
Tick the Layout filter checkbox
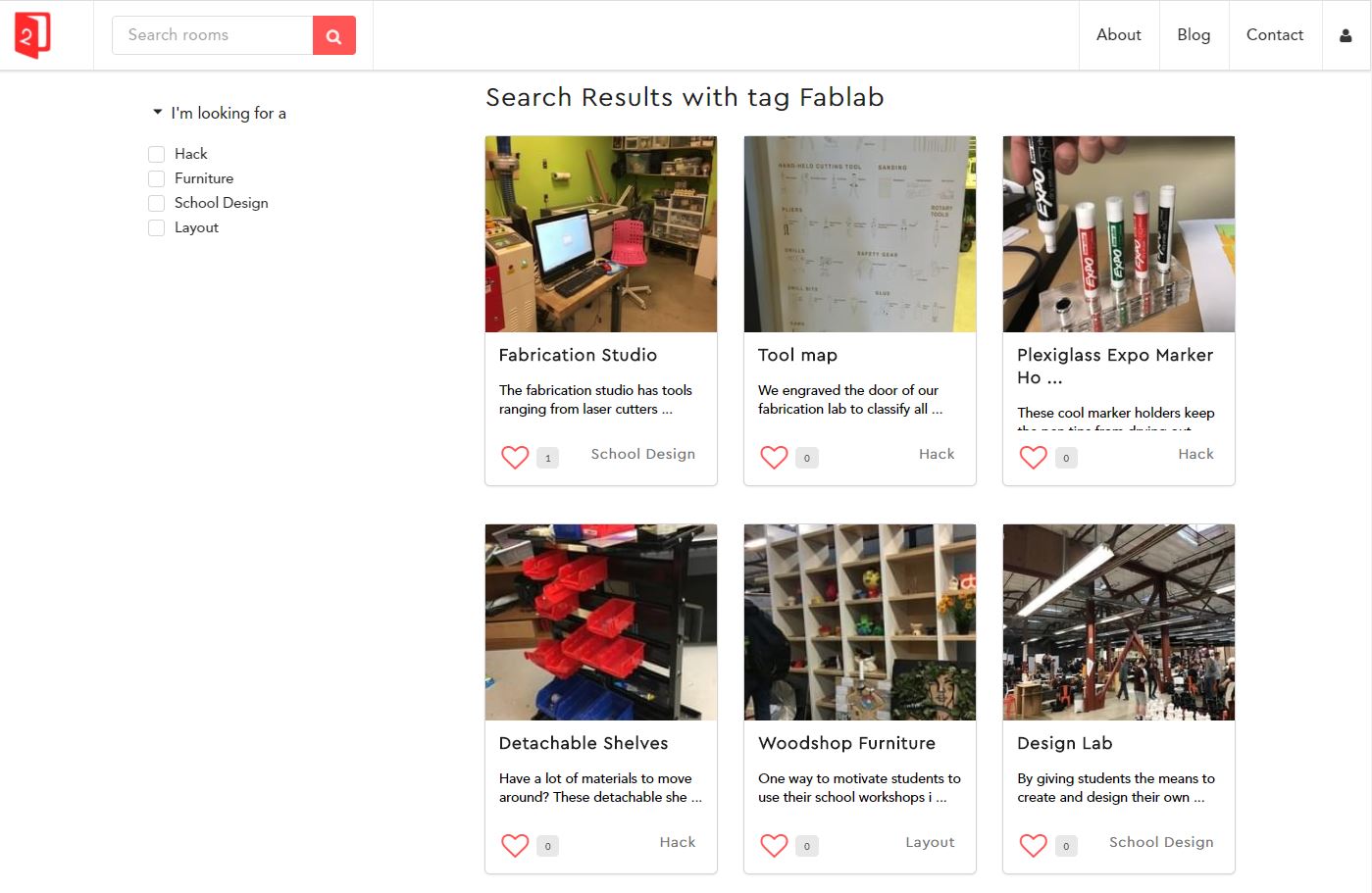pyautogui.click(x=156, y=227)
